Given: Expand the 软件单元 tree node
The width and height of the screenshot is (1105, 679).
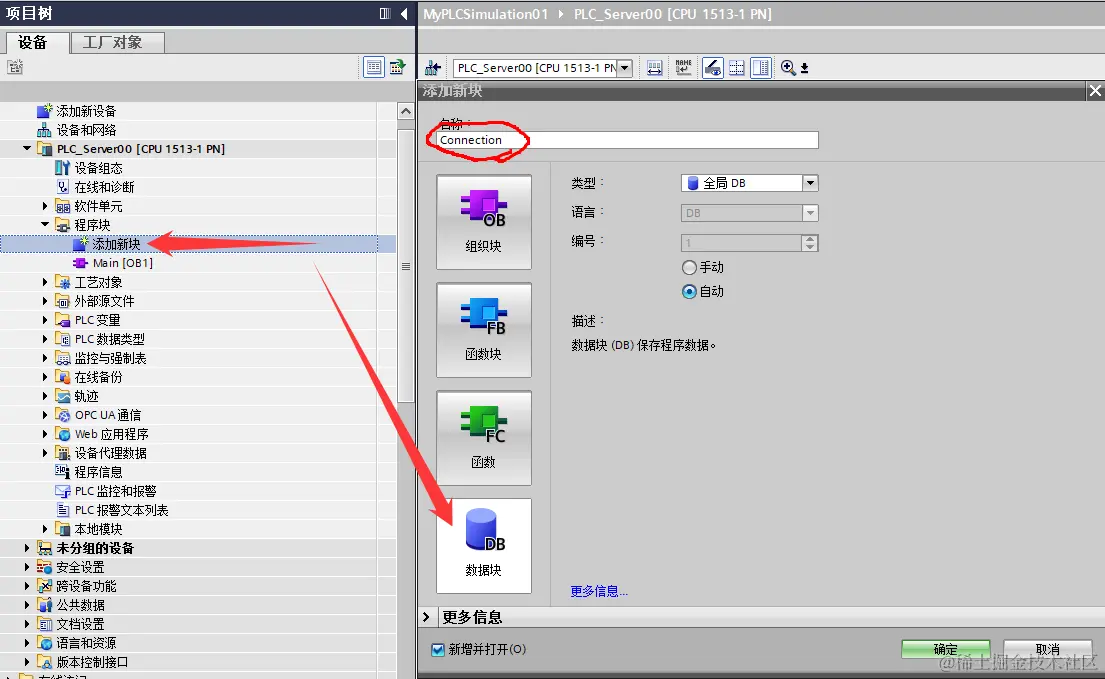Looking at the screenshot, I should coord(45,206).
